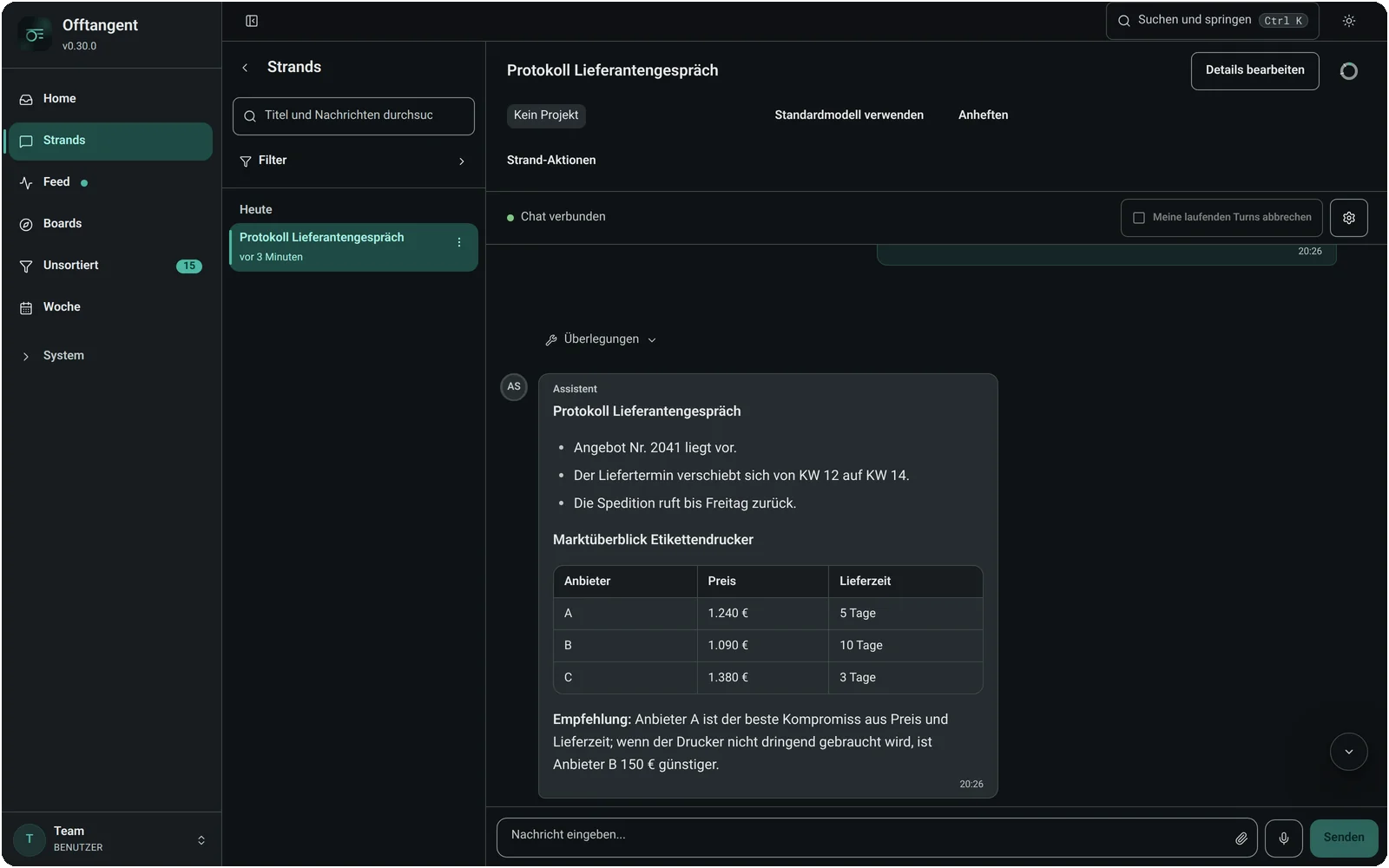Screen dimensions: 1389x868
Task: Open the Kein Projekt selector
Action: [546, 115]
